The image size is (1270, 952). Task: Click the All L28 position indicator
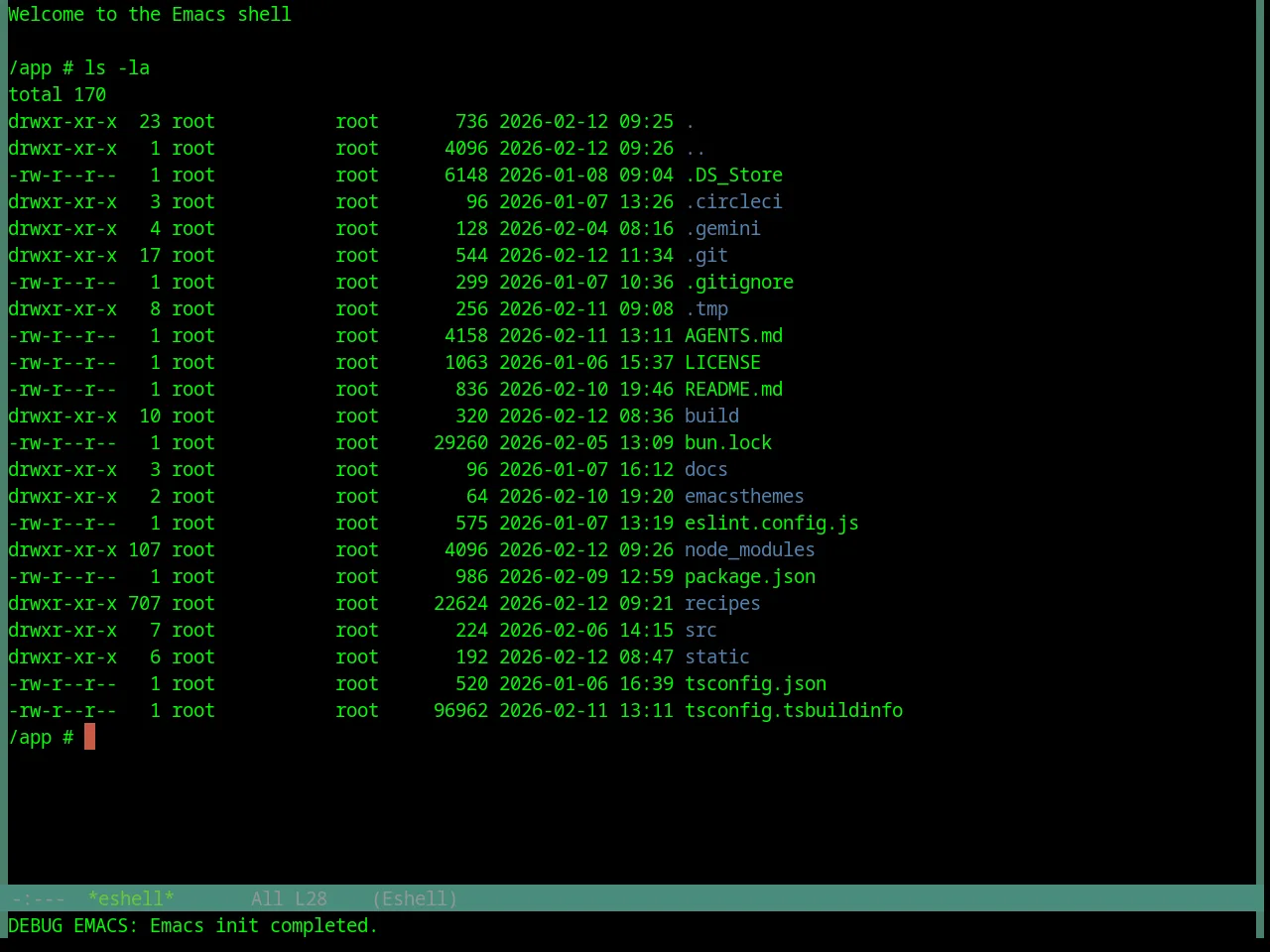(x=289, y=898)
